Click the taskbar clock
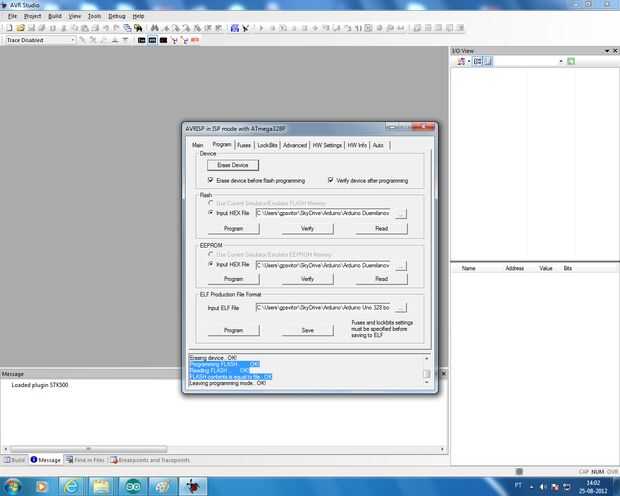 593,487
